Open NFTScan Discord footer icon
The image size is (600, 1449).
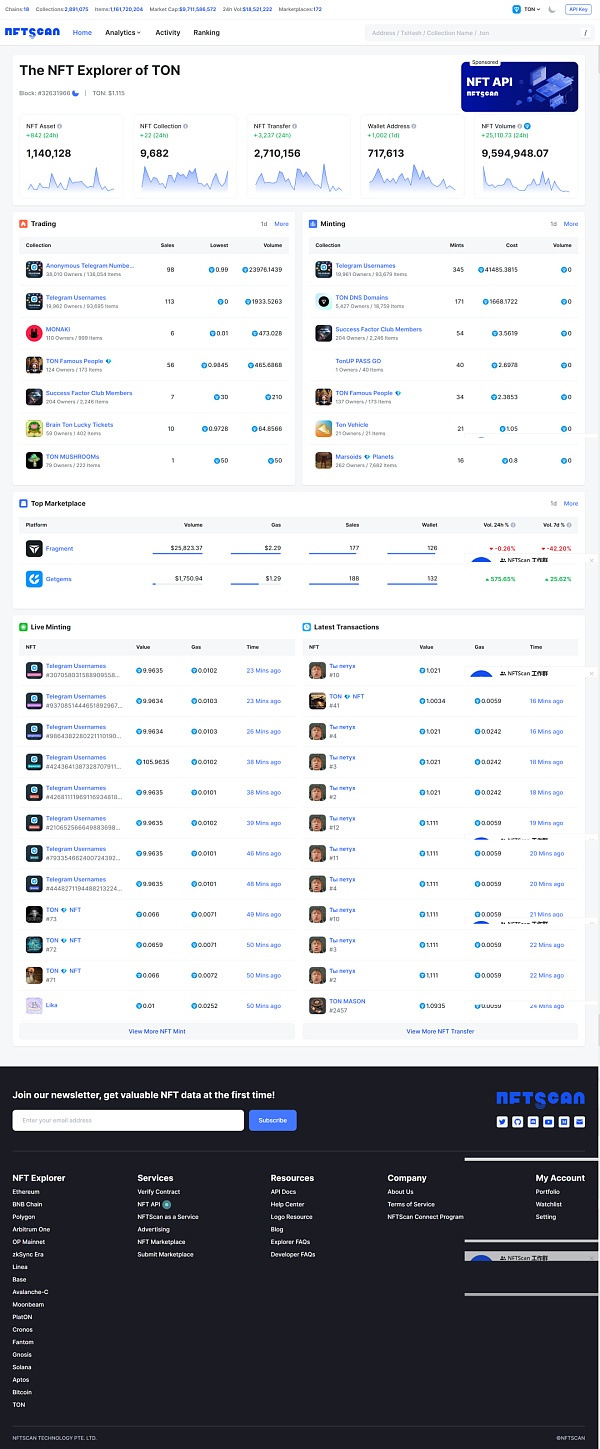point(533,1122)
